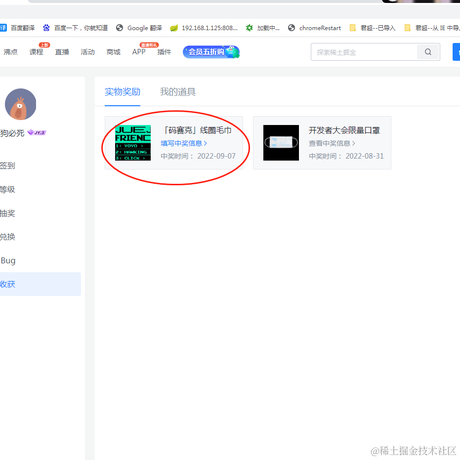The width and height of the screenshot is (460, 460).
Task: Click the date 2022-08-31
Action: (x=365, y=156)
